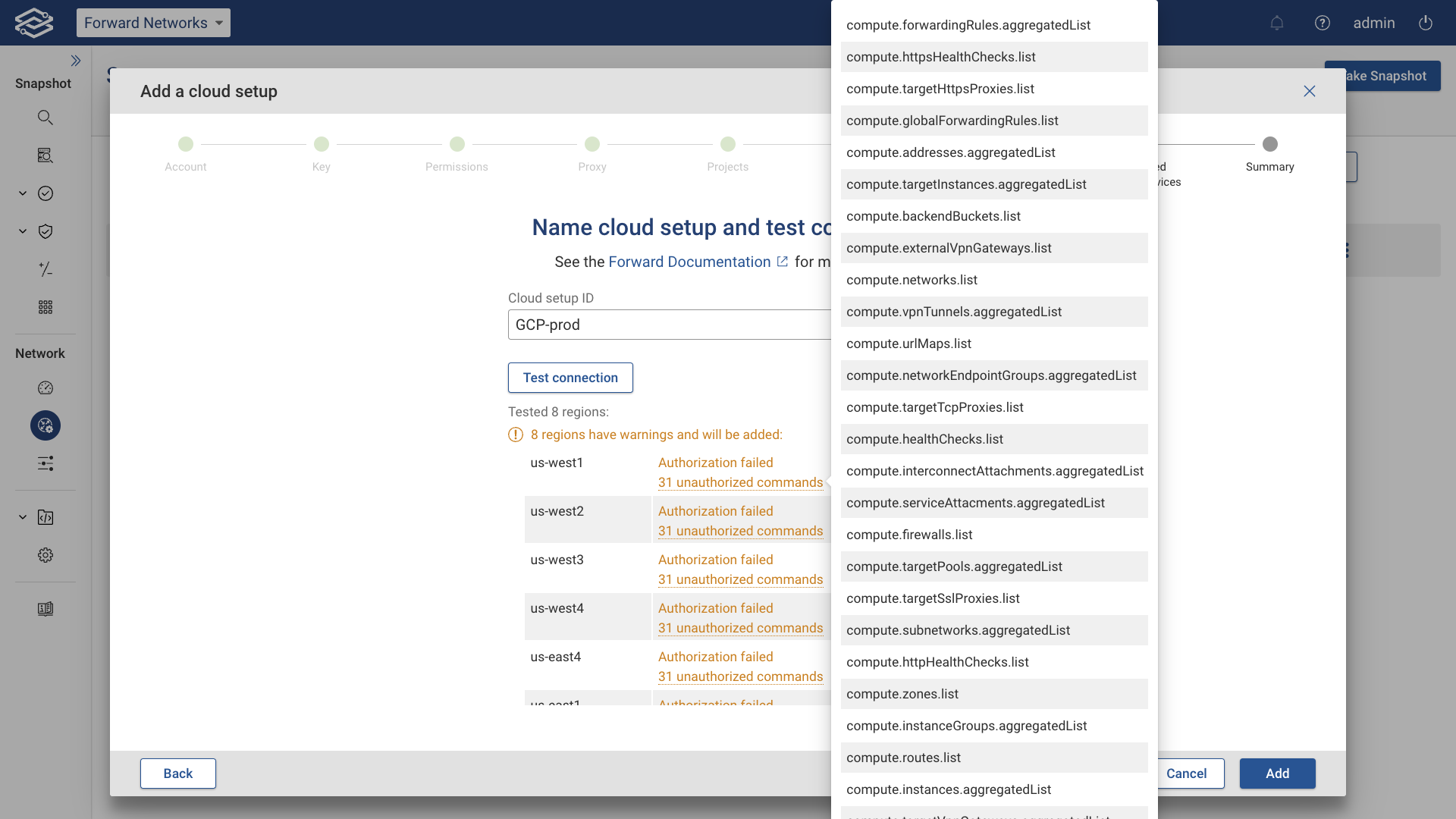
Task: Expand the shield security sidebar group
Action: [x=23, y=231]
